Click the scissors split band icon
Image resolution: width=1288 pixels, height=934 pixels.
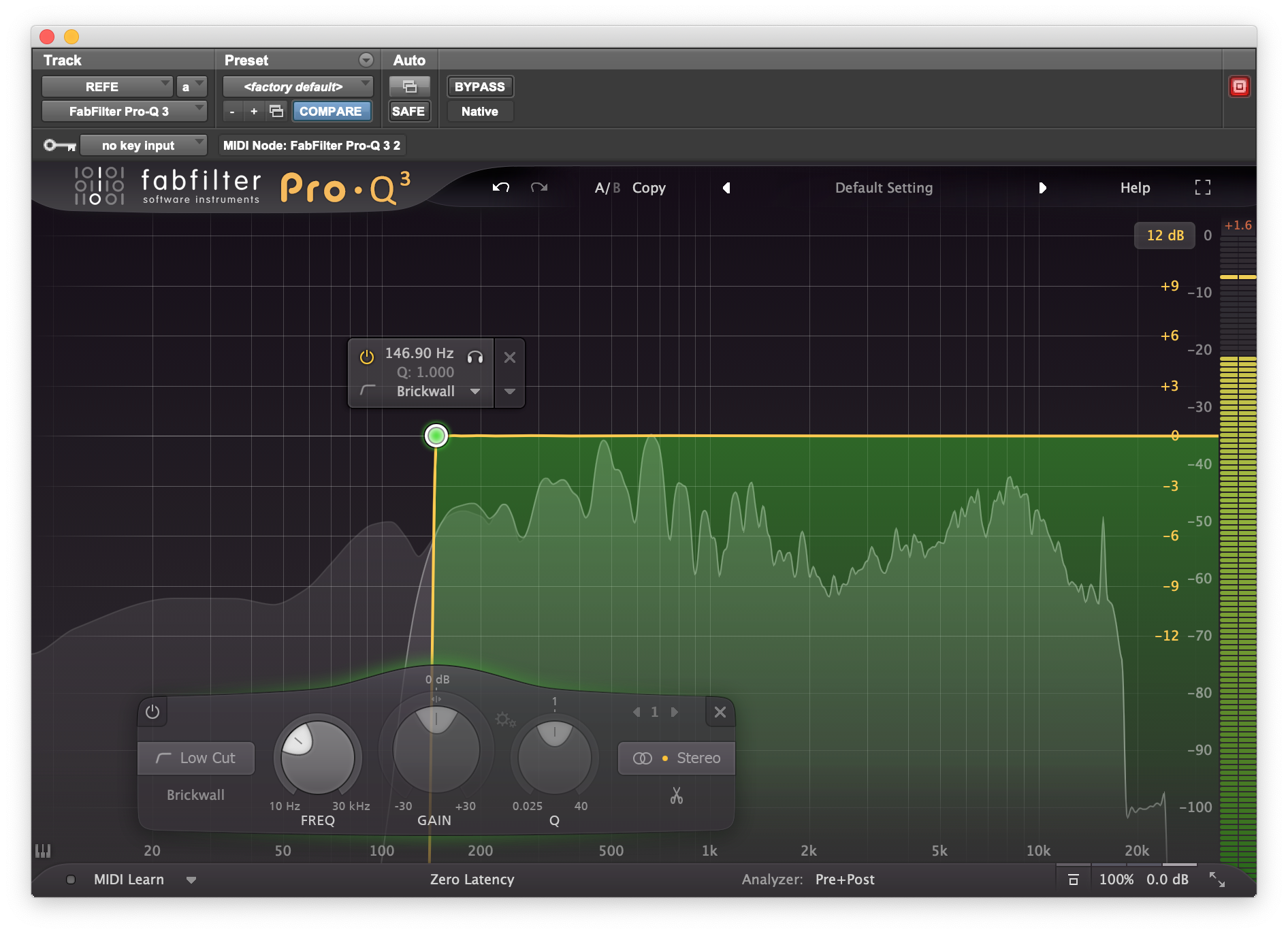[x=676, y=795]
